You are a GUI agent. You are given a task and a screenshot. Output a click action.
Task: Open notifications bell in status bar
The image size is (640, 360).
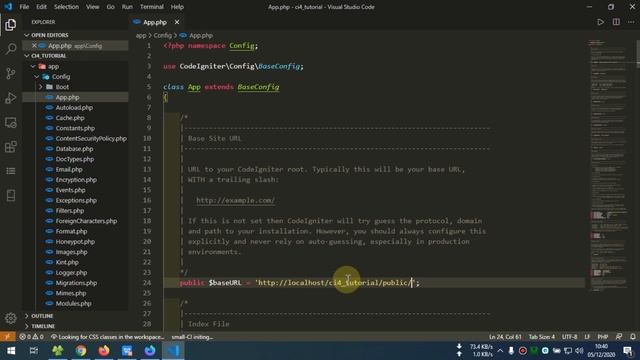633,337
